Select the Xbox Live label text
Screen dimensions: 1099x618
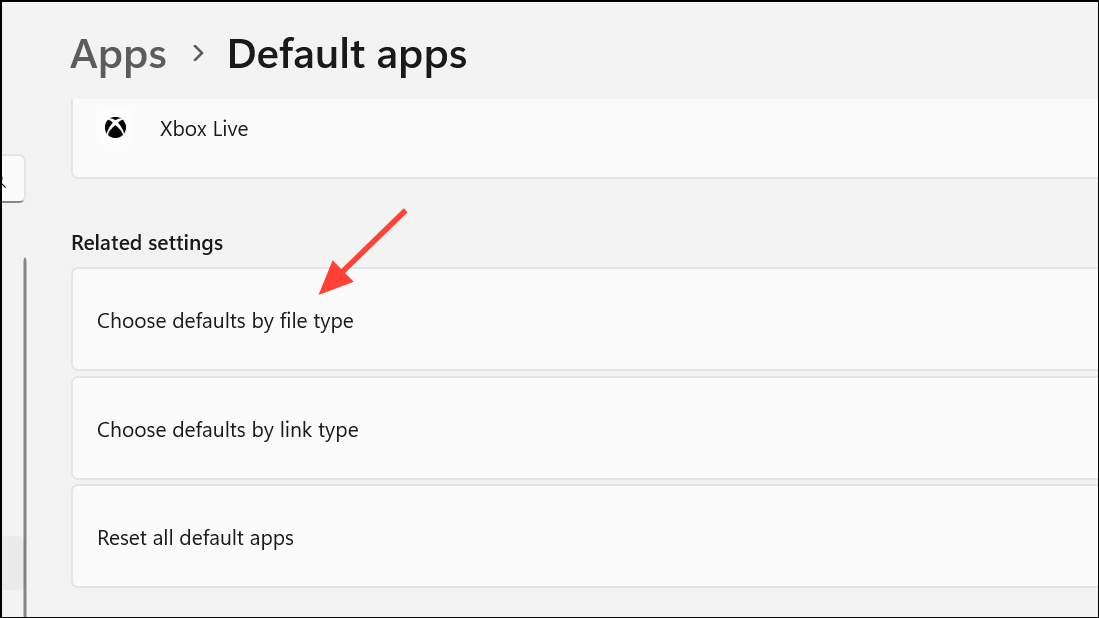[204, 129]
